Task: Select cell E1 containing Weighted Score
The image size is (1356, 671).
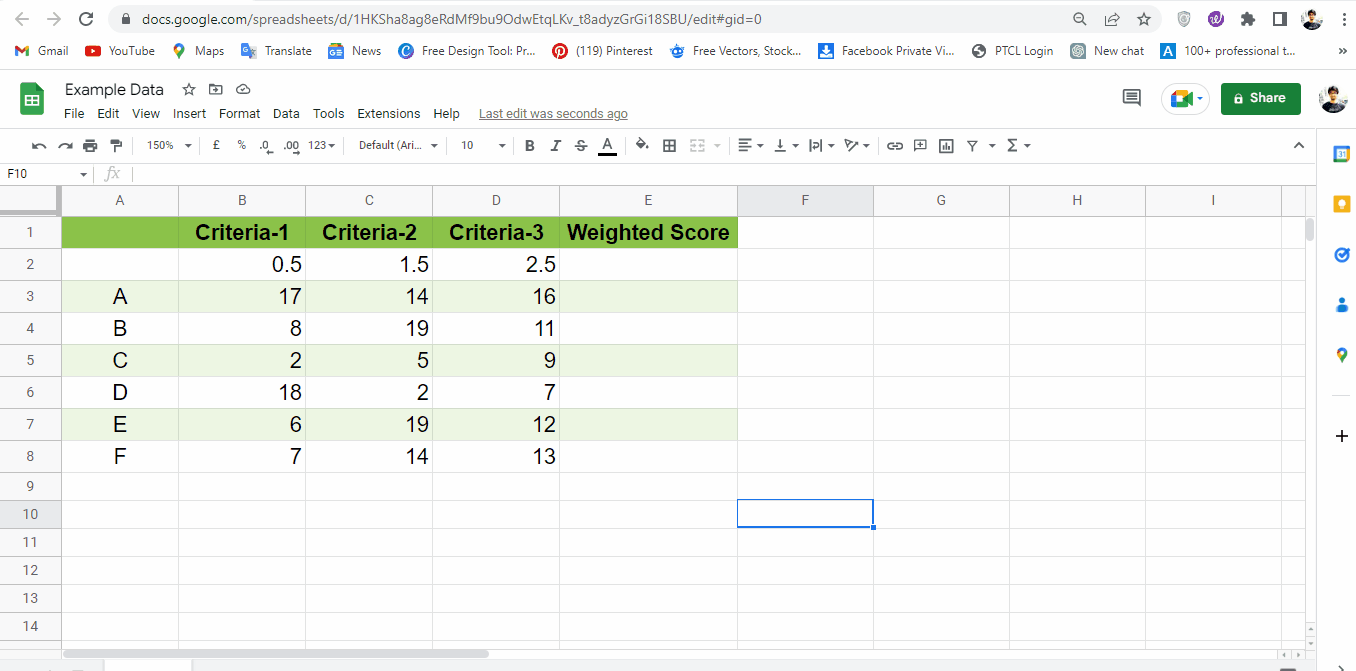Action: click(648, 232)
